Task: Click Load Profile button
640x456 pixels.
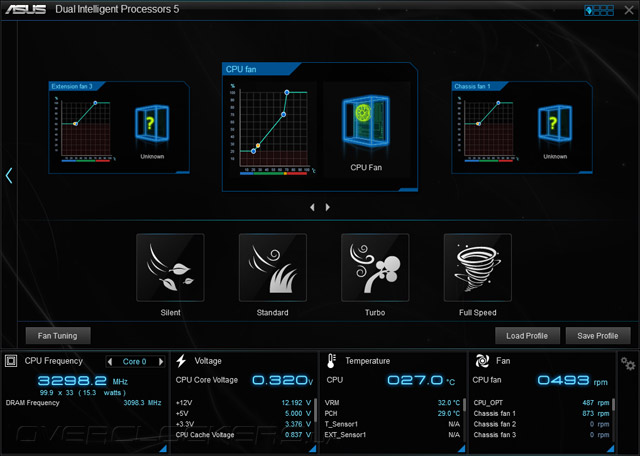Action: [527, 336]
